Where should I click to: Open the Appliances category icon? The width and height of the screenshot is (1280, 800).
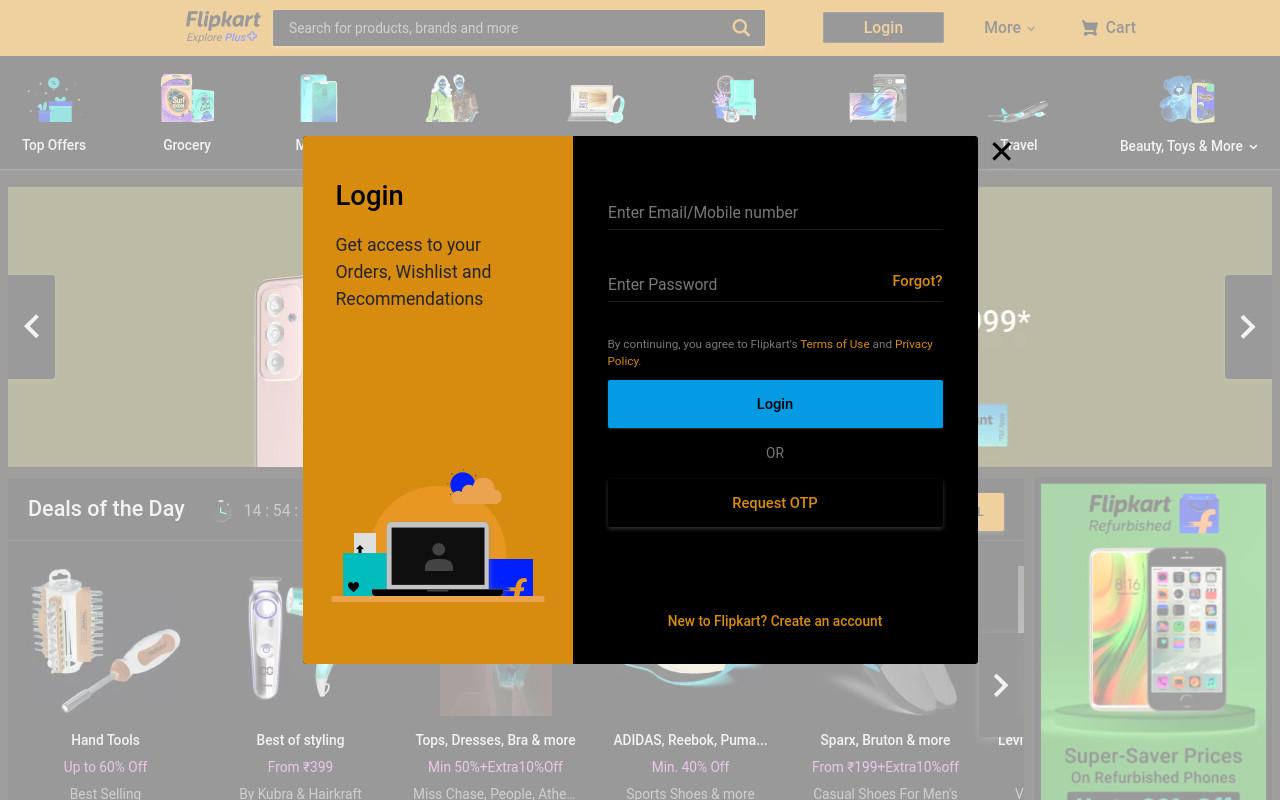pyautogui.click(x=878, y=99)
